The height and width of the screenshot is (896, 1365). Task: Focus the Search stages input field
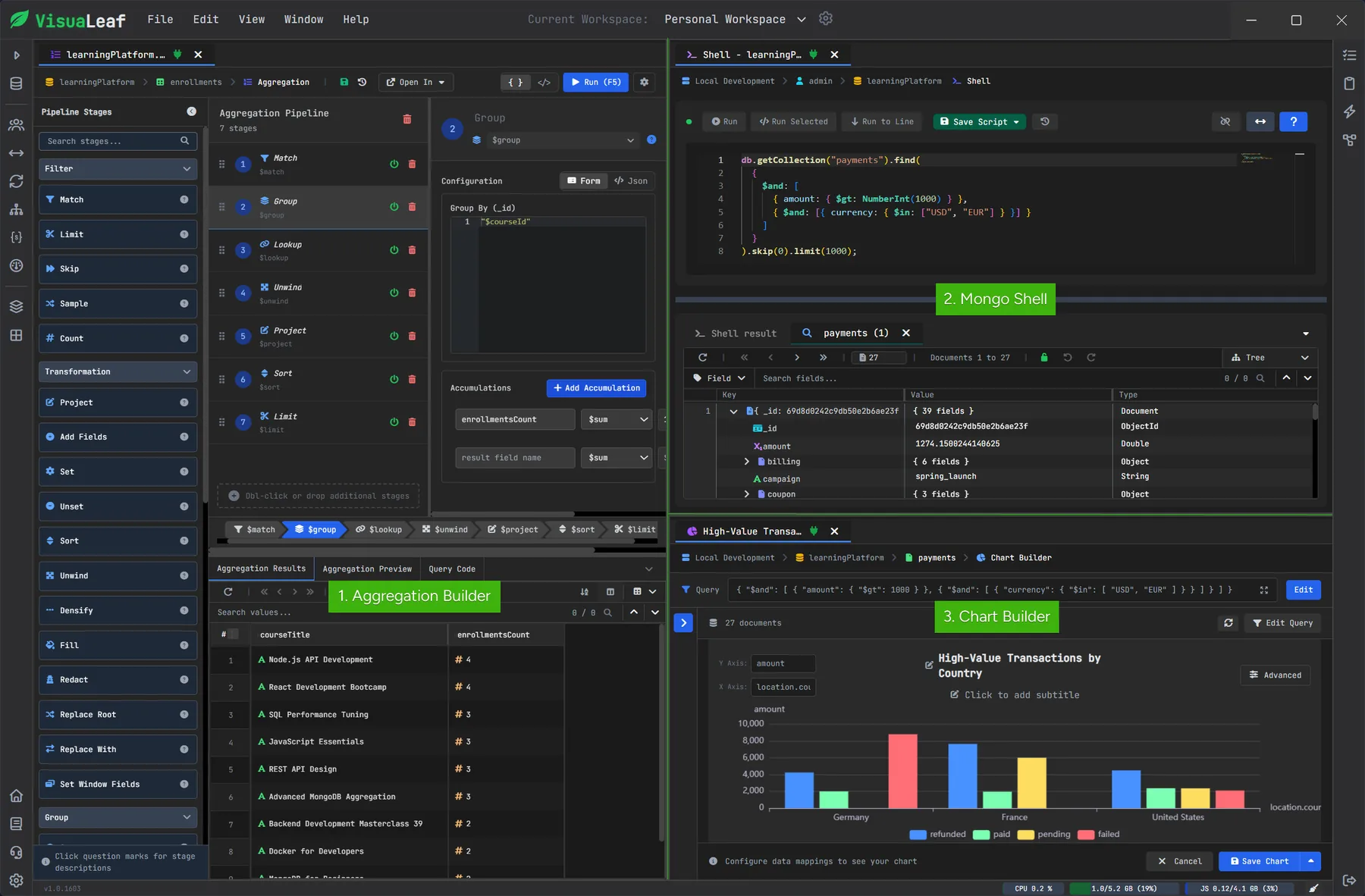tap(118, 141)
